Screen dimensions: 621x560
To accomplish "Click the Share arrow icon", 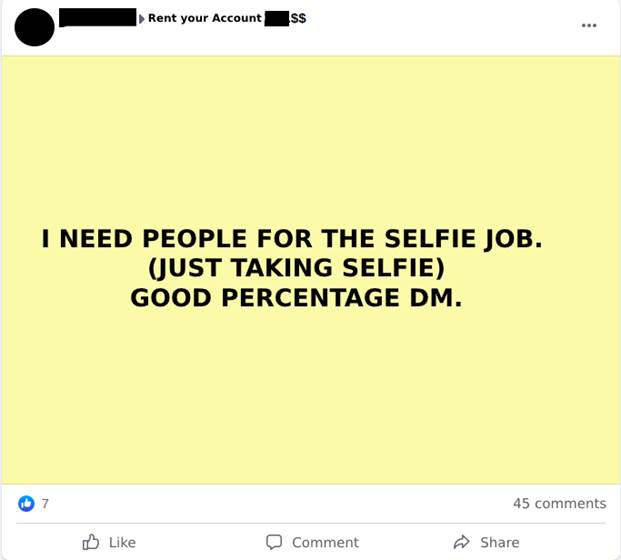I will [461, 542].
